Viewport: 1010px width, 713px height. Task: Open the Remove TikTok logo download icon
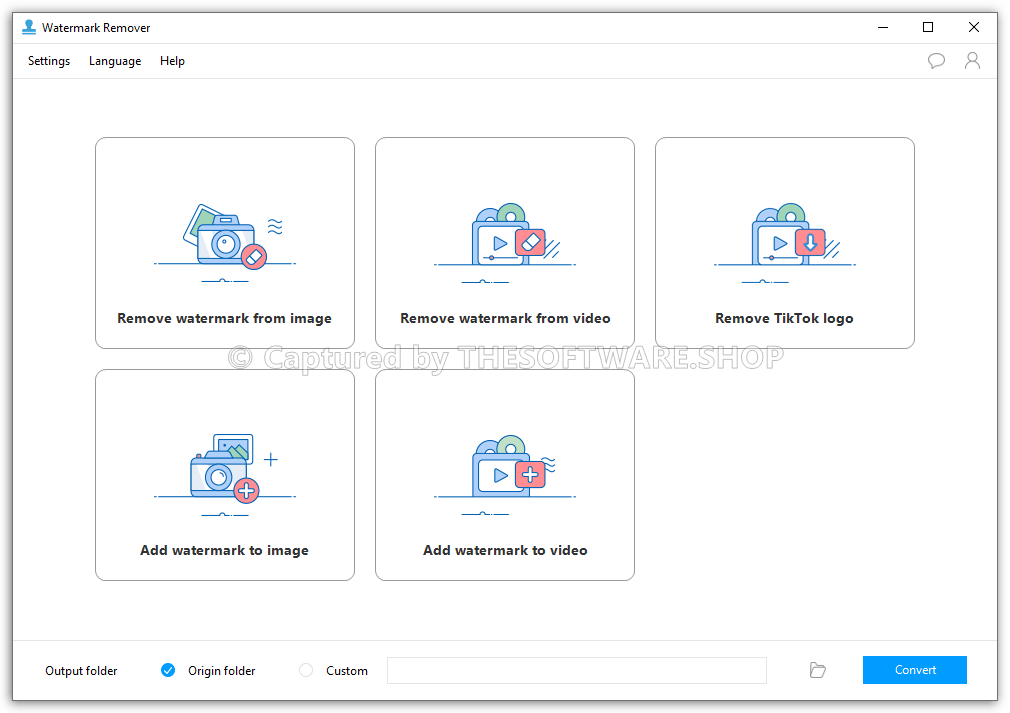click(810, 243)
